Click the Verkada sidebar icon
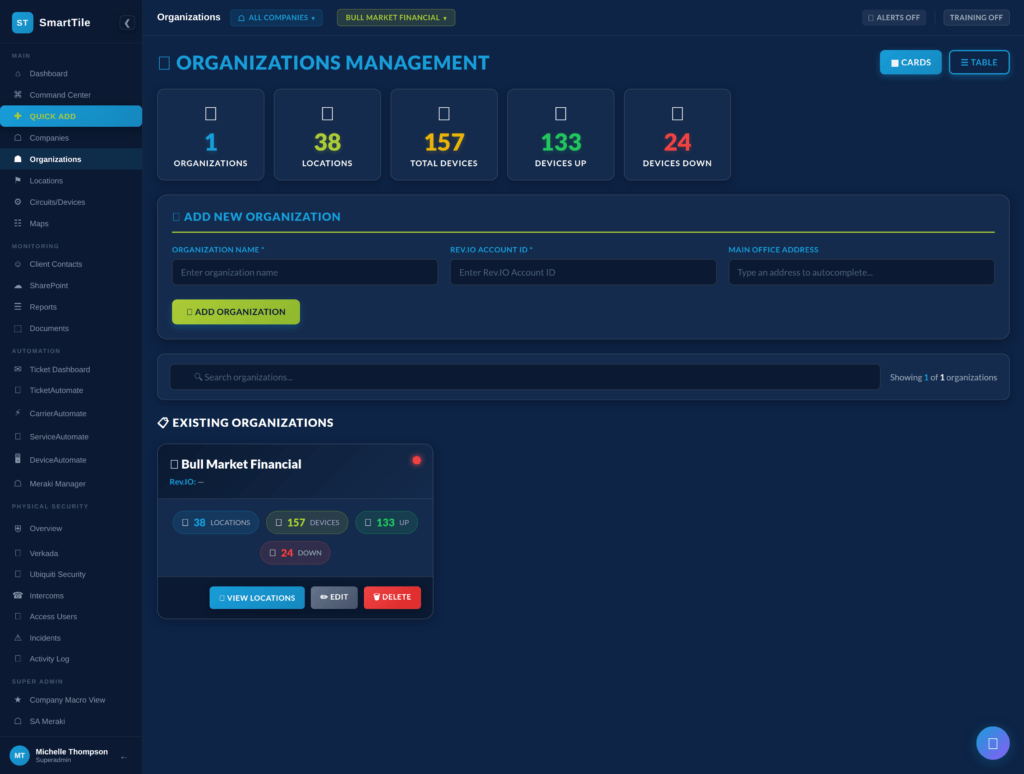This screenshot has height=774, width=1024. [18, 553]
